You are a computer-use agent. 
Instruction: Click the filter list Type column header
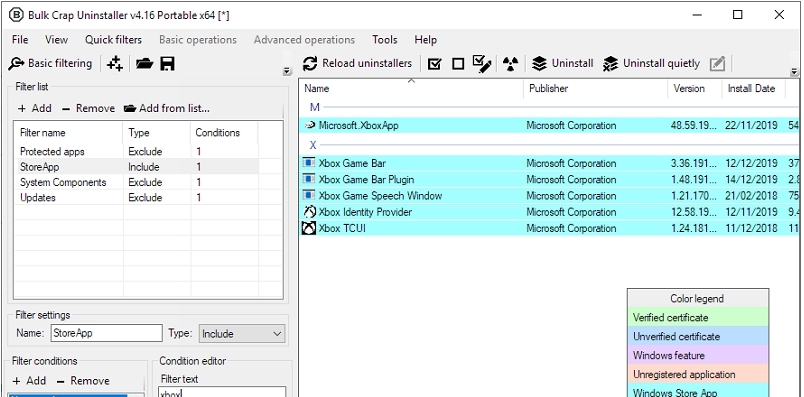(x=156, y=132)
